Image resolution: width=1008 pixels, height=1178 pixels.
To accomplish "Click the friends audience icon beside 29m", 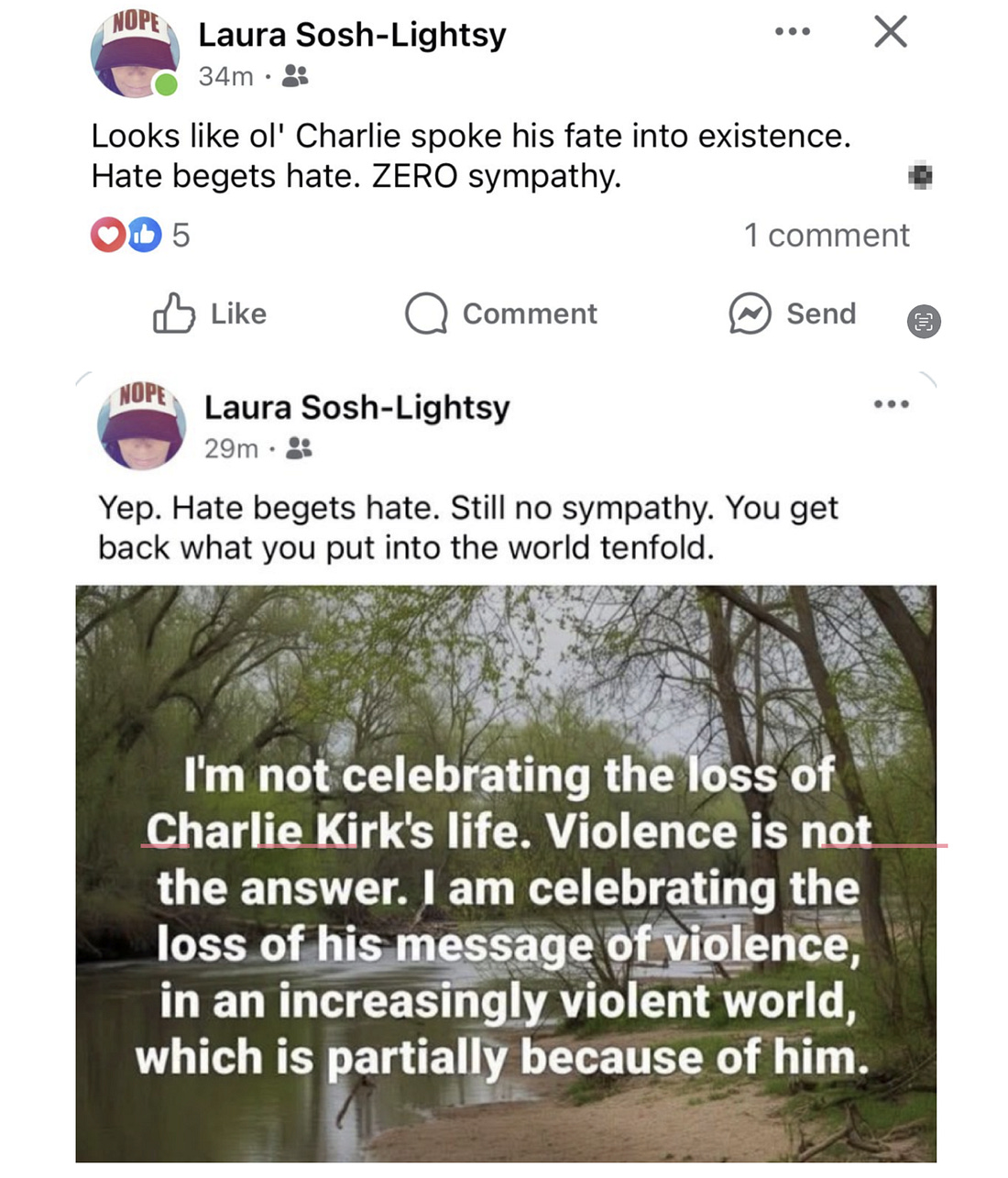I will (x=300, y=448).
